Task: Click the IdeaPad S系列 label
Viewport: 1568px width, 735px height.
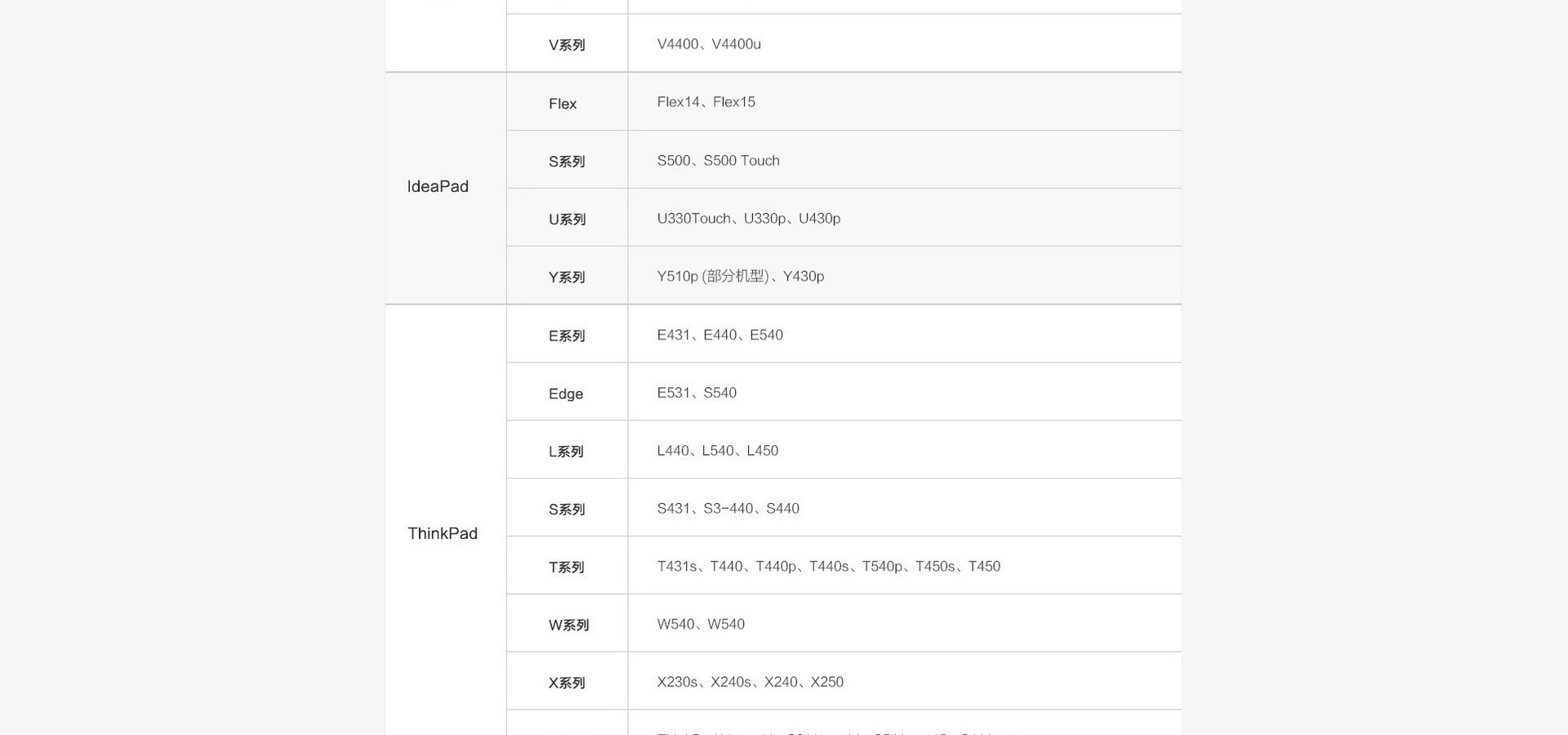Action: [567, 162]
